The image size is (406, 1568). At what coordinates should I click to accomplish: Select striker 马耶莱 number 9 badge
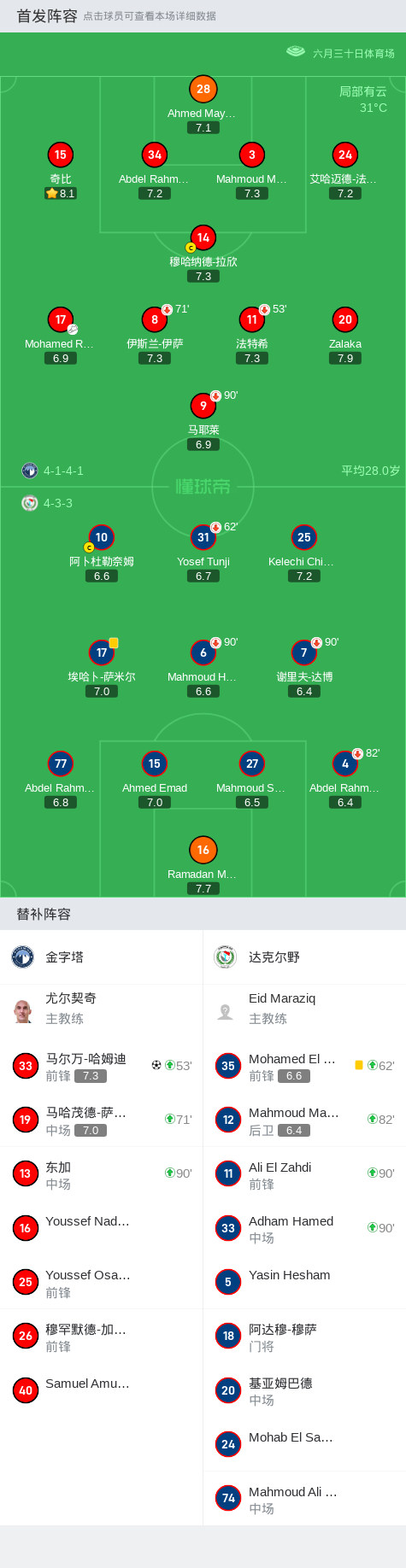[203, 406]
